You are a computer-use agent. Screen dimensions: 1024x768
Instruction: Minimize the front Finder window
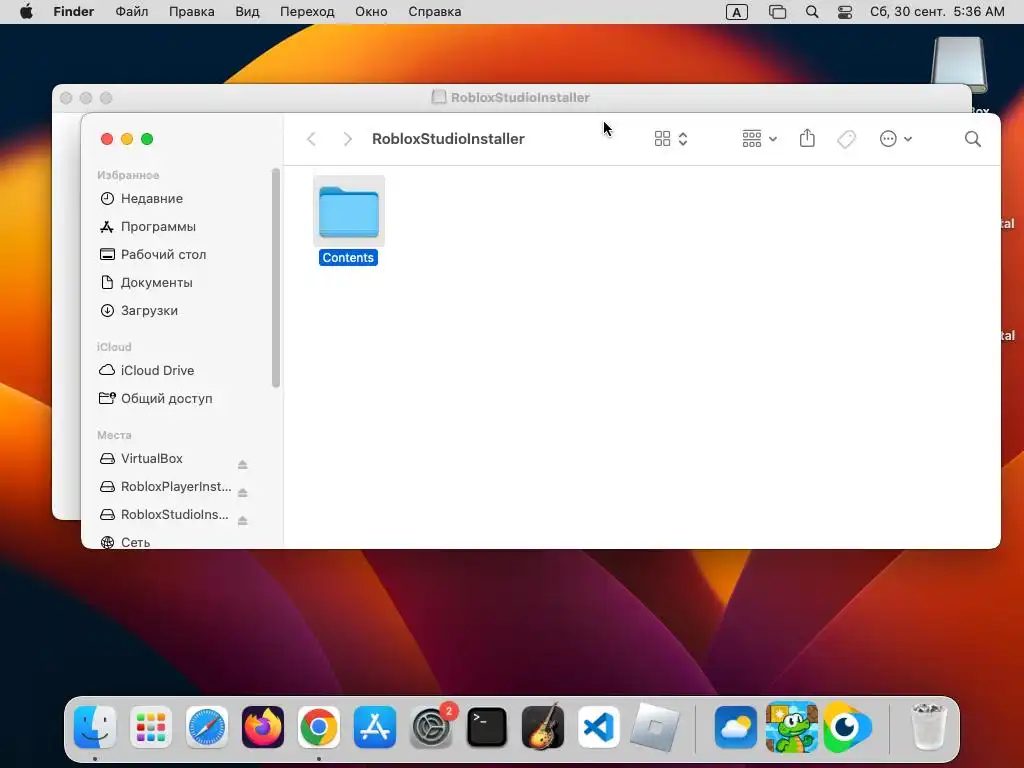pyautogui.click(x=127, y=138)
